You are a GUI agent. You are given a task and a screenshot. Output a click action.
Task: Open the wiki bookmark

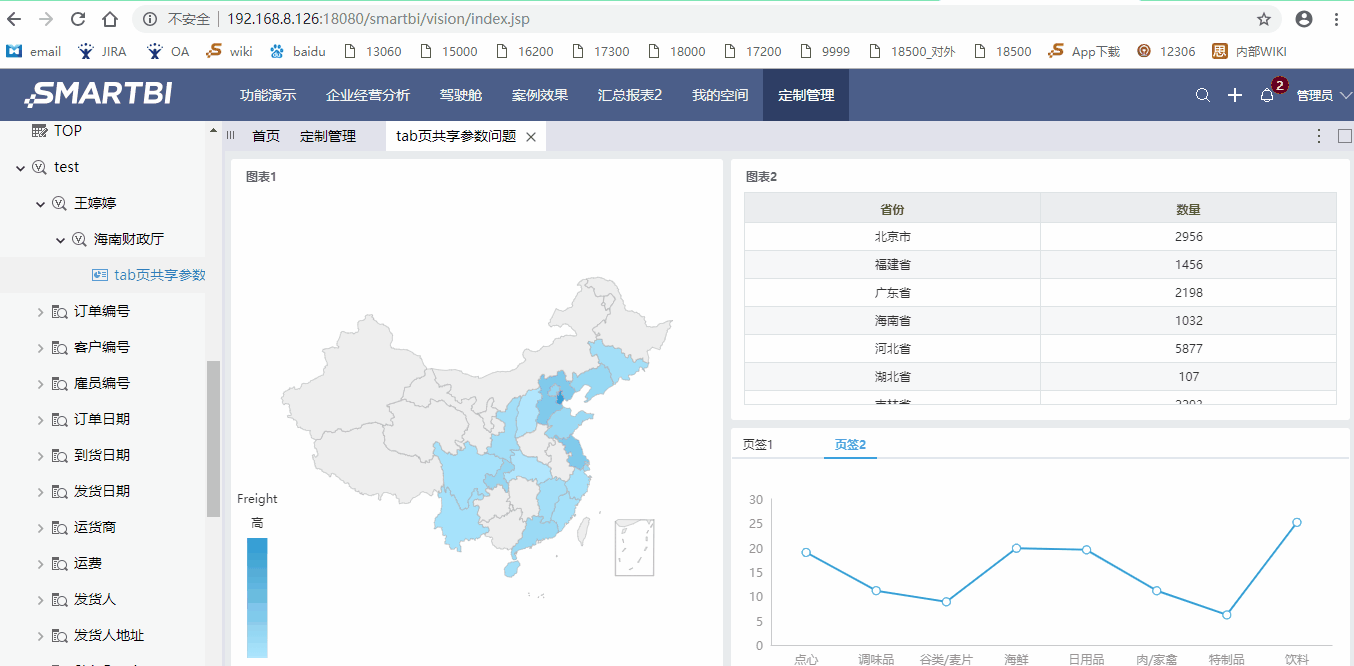229,51
